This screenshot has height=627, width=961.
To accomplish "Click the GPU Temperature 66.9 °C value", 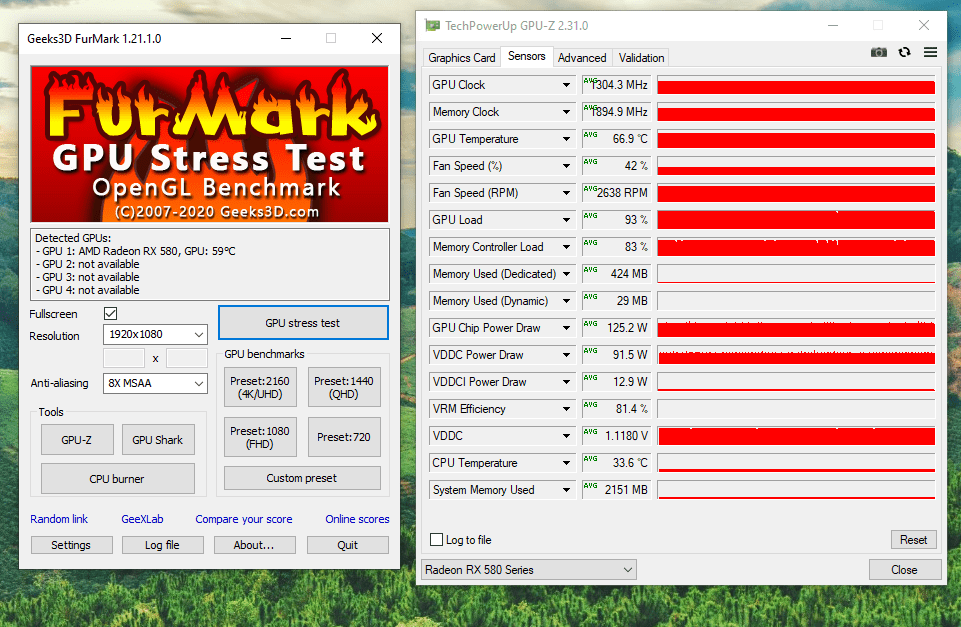I will pos(617,139).
